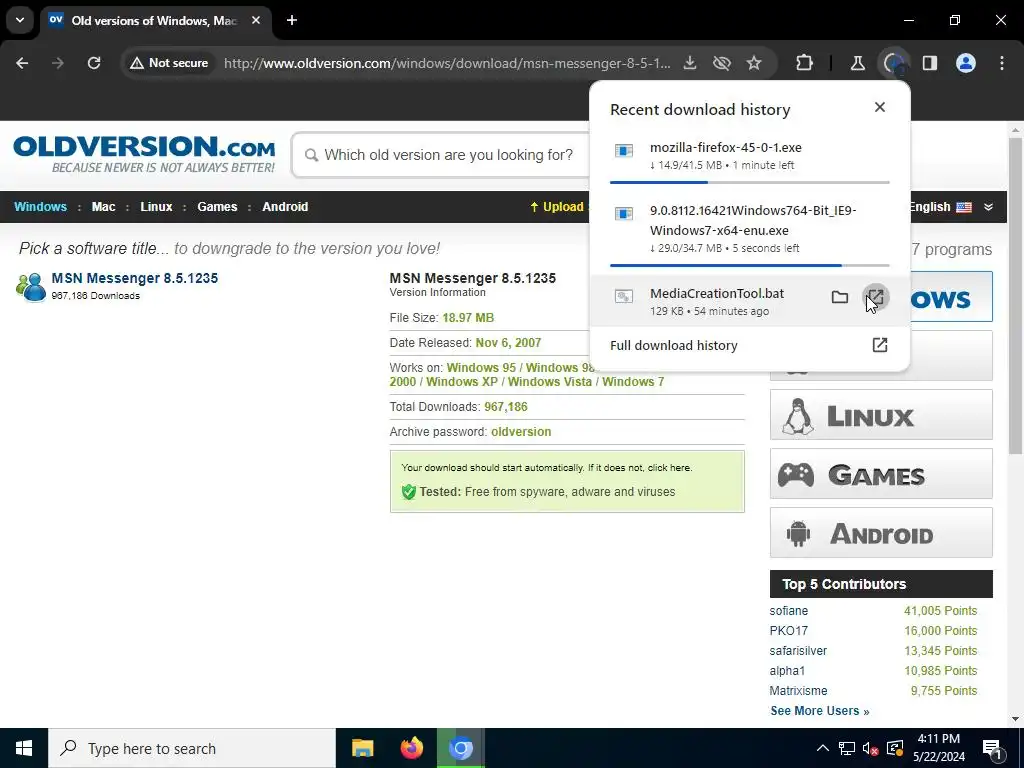Close the Old versions of Windows tab
Viewport: 1024px width, 768px height.
click(x=256, y=20)
